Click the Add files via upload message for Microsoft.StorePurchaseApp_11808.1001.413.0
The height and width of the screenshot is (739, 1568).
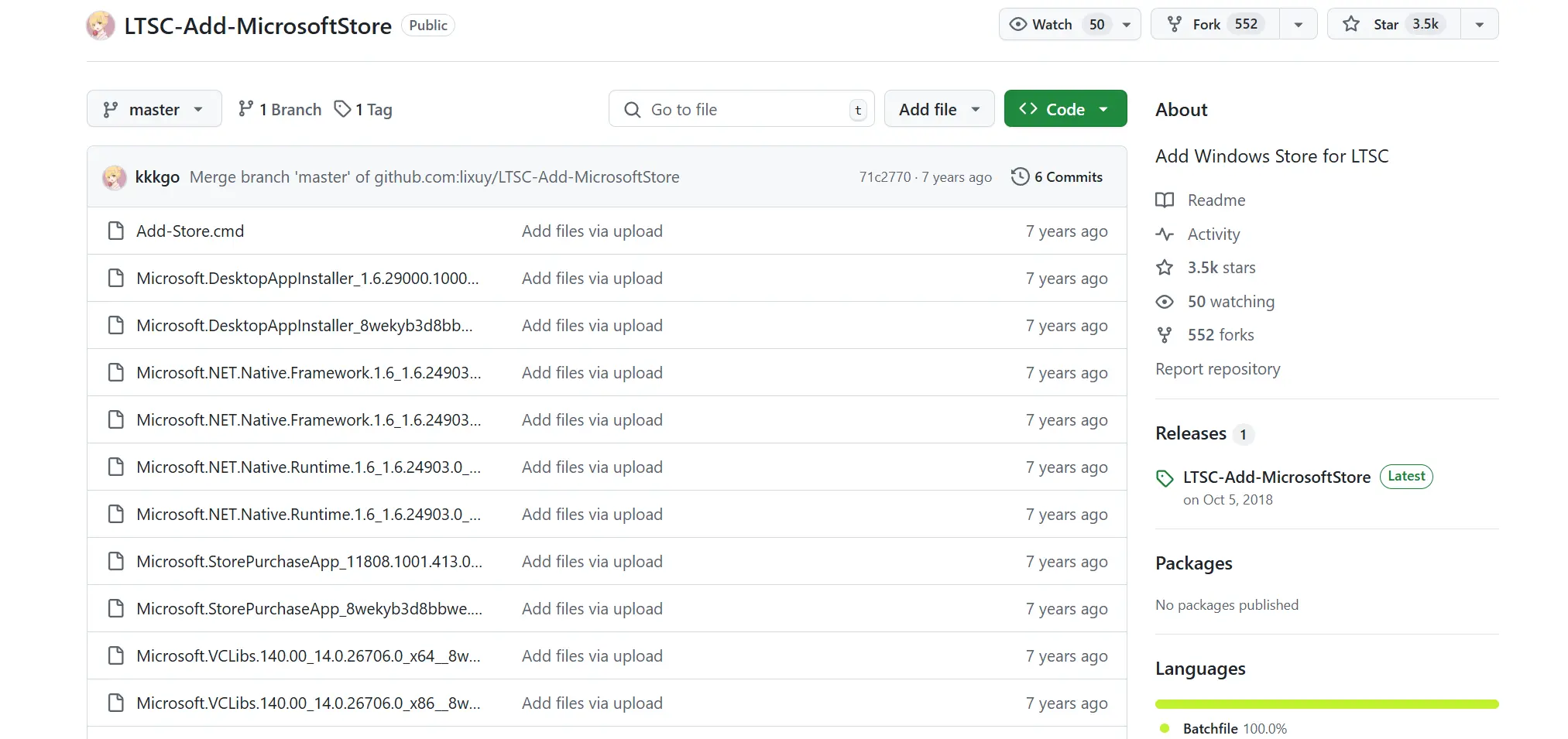click(x=592, y=561)
